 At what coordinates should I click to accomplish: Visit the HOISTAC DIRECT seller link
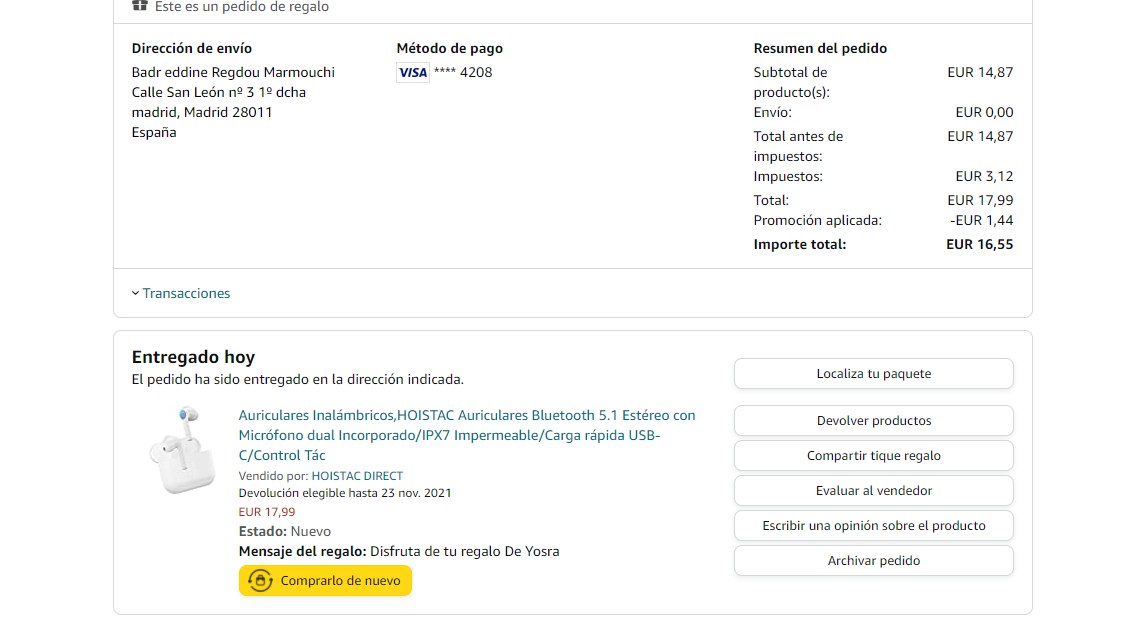point(357,476)
